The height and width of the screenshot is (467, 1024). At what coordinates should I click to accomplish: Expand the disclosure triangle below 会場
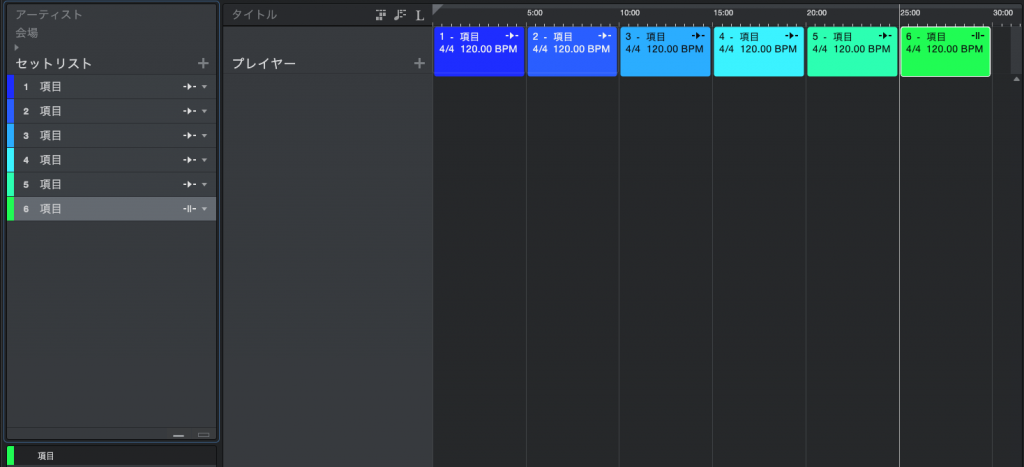click(x=17, y=47)
